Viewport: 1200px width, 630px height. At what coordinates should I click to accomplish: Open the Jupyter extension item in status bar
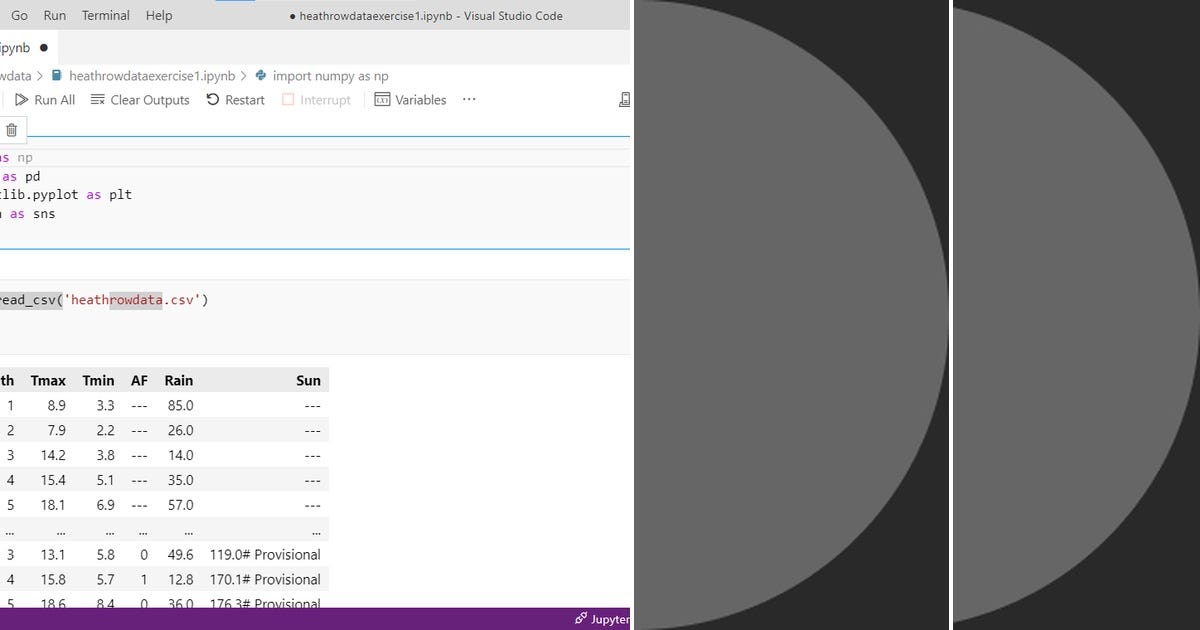click(x=604, y=619)
